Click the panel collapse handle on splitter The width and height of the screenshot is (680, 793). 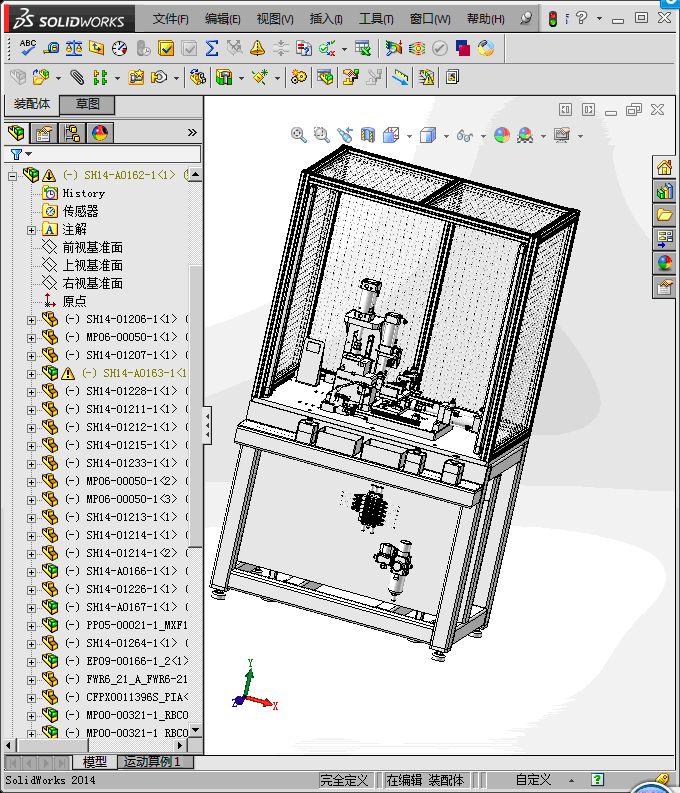(x=207, y=425)
